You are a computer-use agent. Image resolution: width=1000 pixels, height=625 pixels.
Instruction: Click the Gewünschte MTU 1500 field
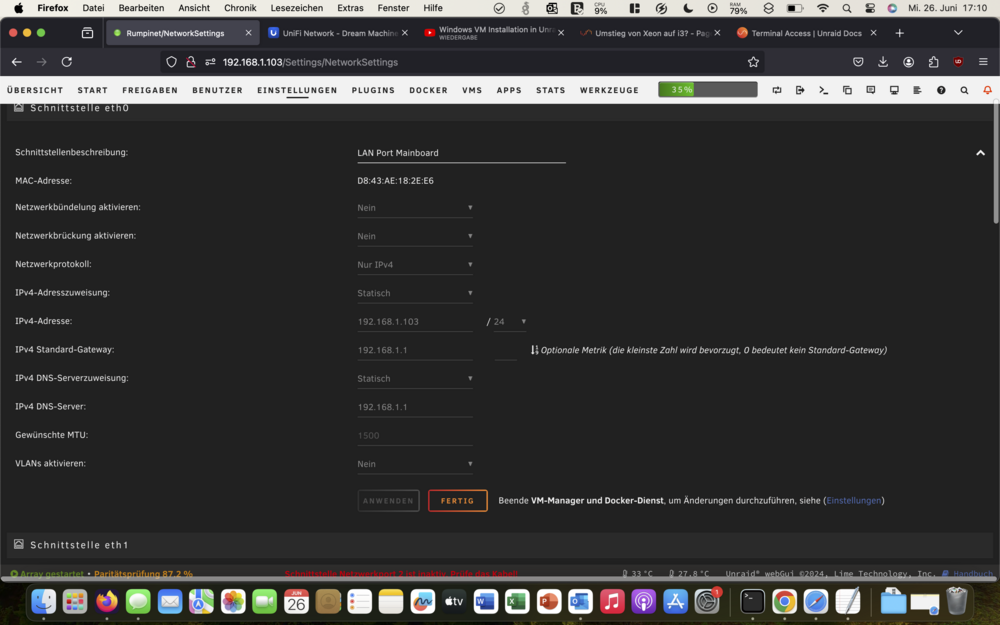click(x=415, y=436)
